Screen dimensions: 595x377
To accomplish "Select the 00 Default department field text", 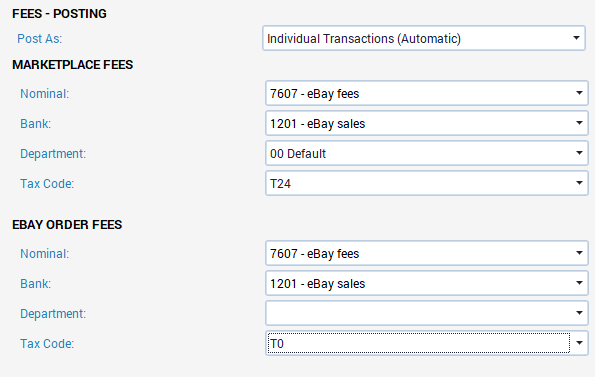I will coord(298,154).
